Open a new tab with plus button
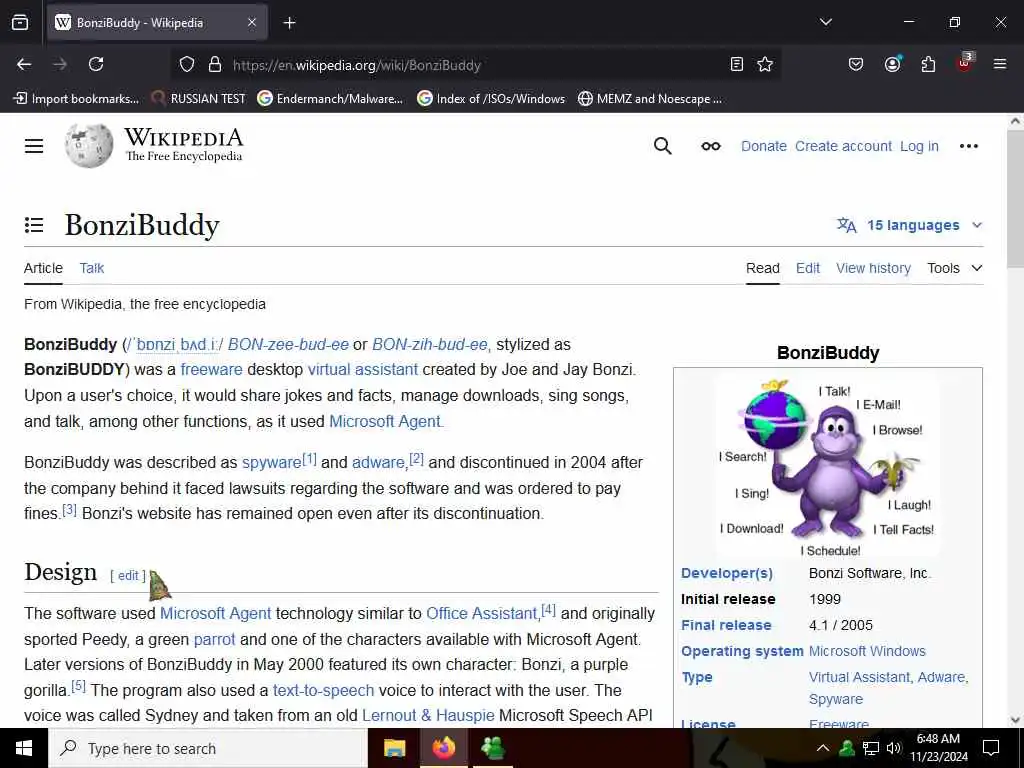Viewport: 1024px width, 768px height. (289, 23)
